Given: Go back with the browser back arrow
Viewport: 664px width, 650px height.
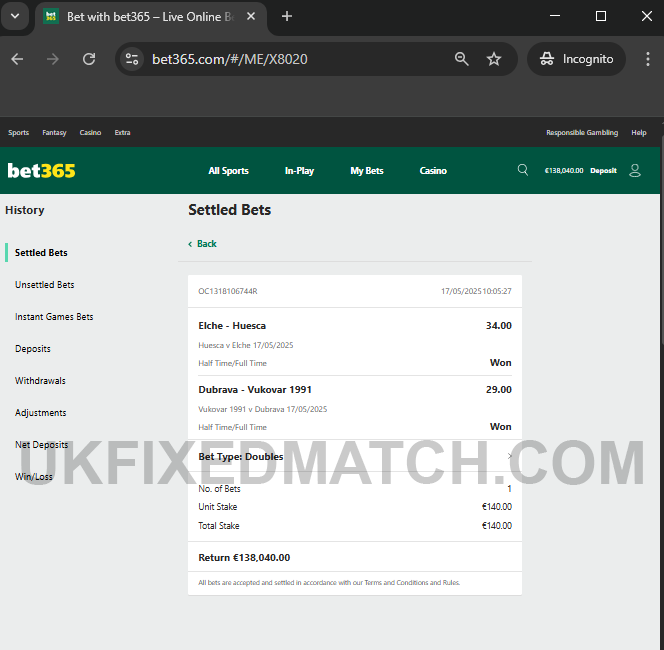Looking at the screenshot, I should (17, 59).
